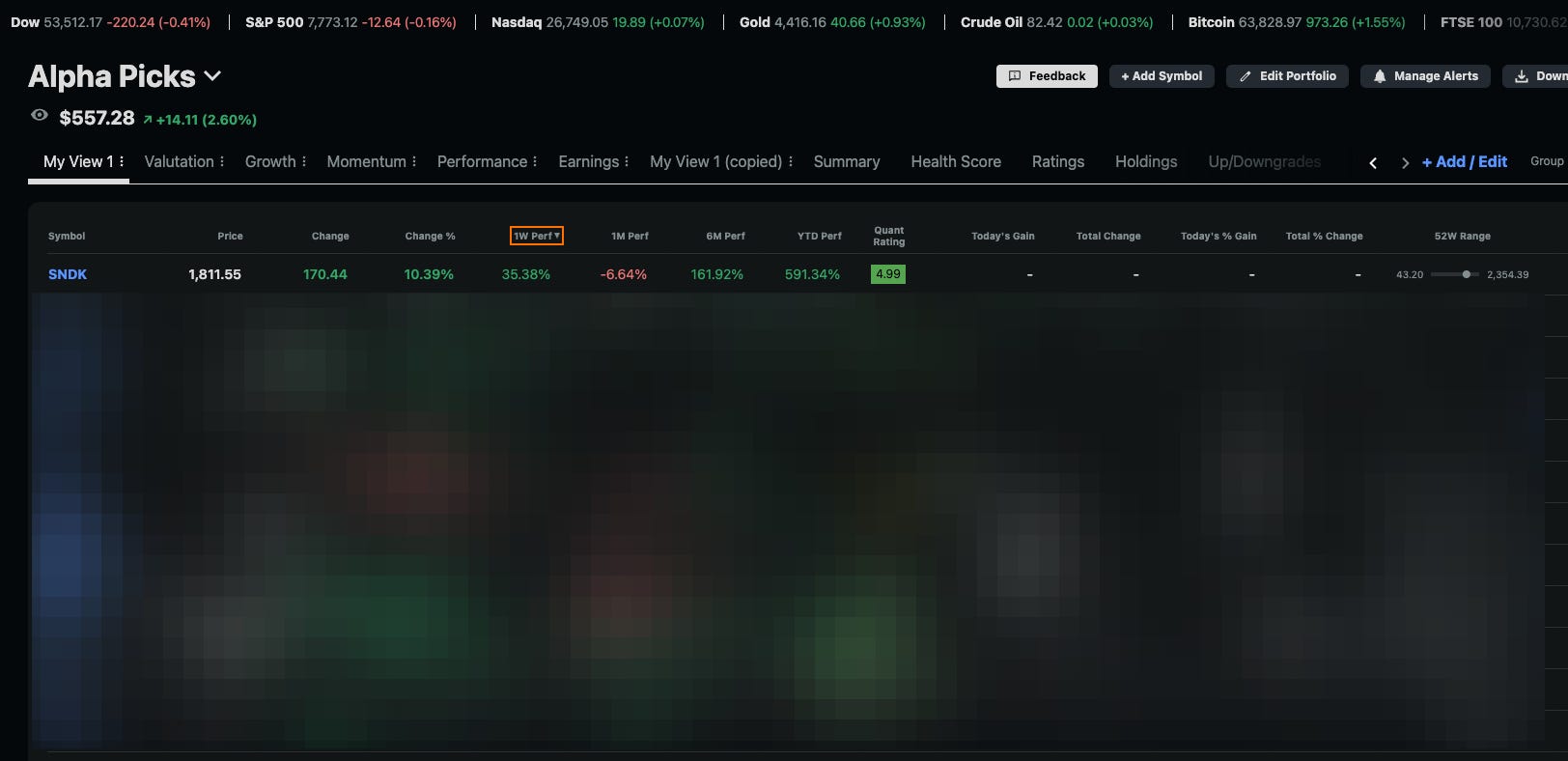
Task: Click the Add Symbol button
Action: tap(1162, 76)
